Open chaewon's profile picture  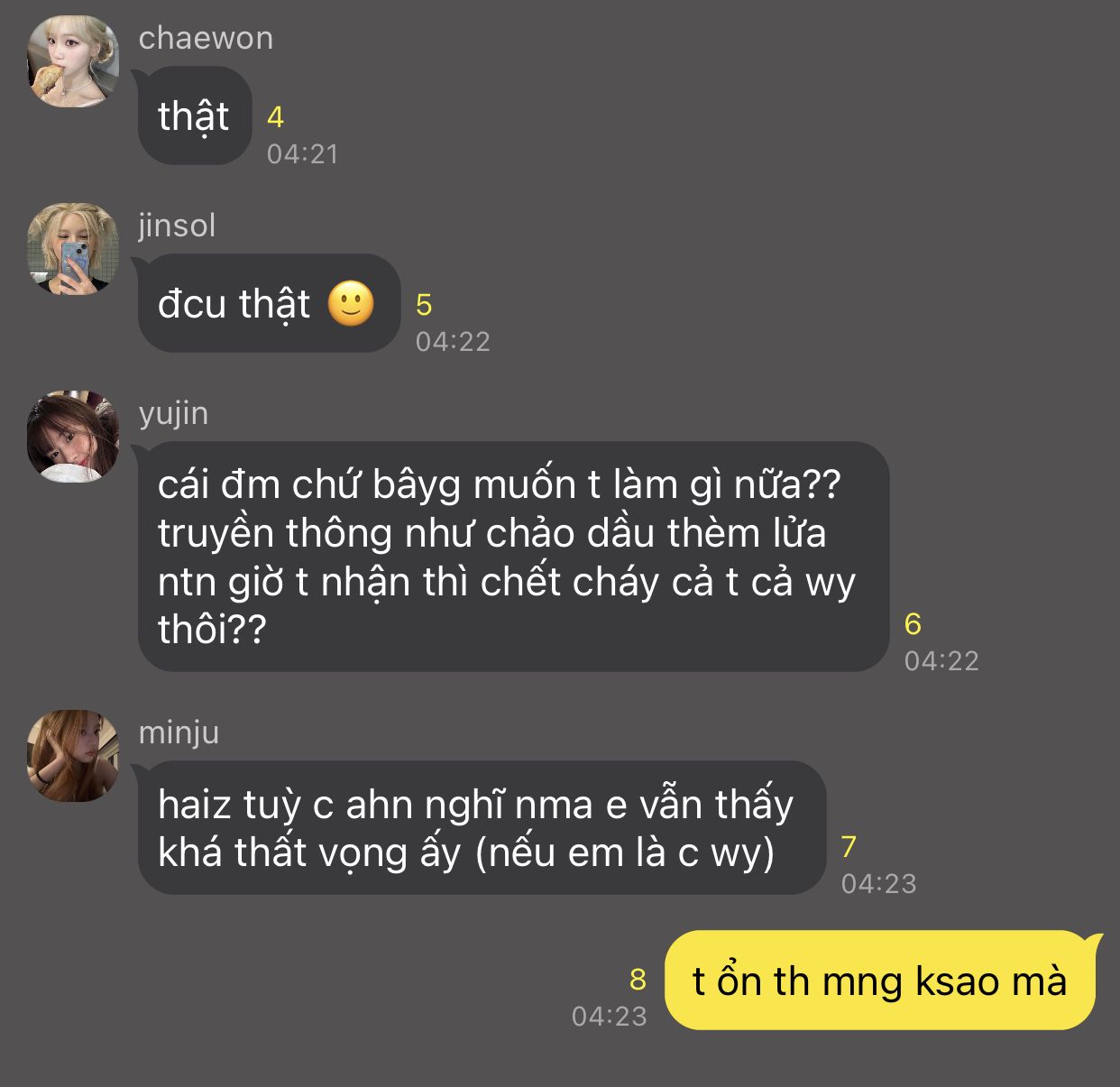(x=73, y=61)
